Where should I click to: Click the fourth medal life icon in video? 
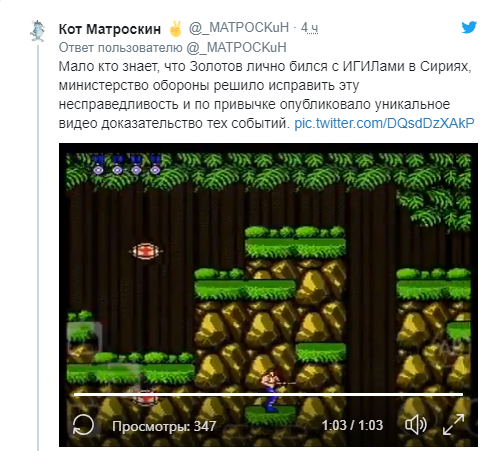point(155,165)
